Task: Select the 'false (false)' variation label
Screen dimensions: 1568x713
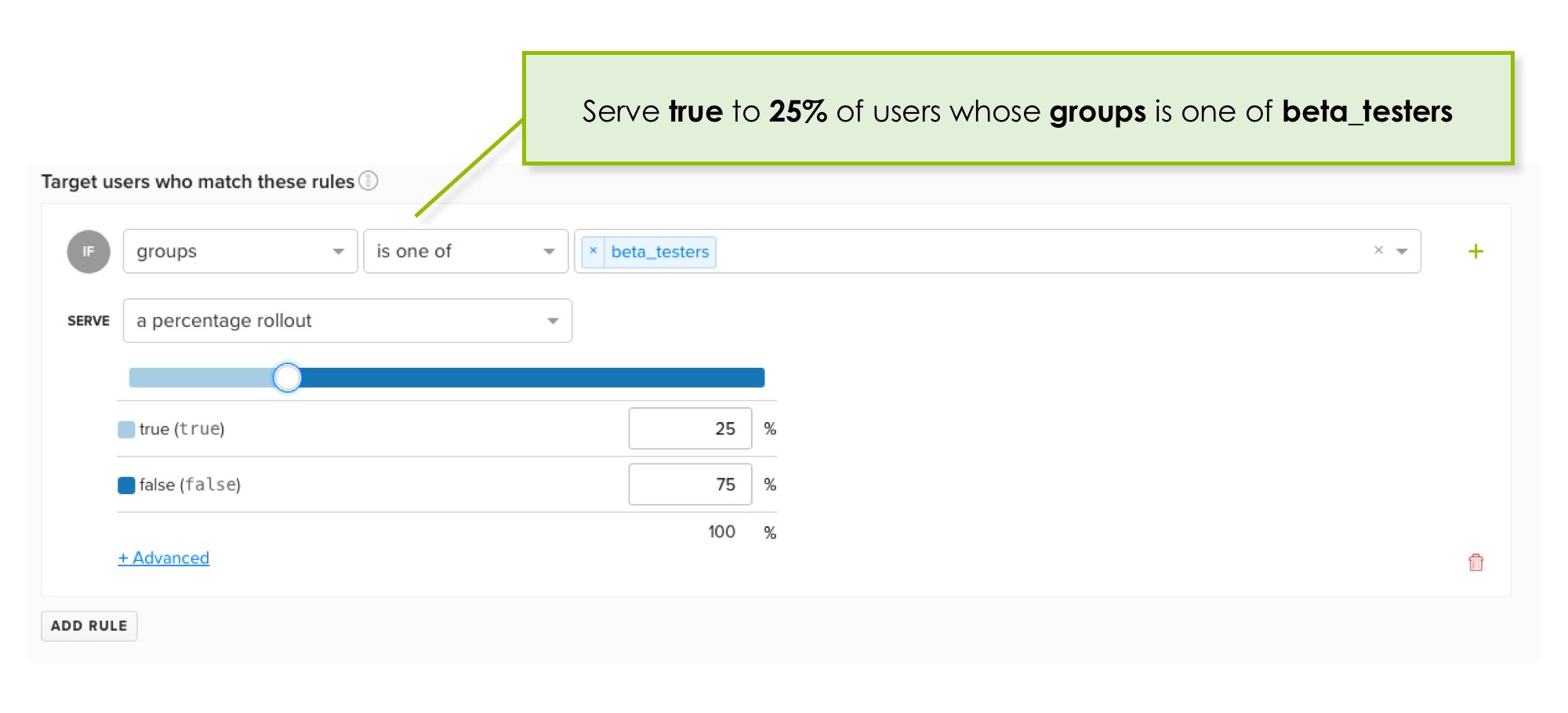Action: 188,484
